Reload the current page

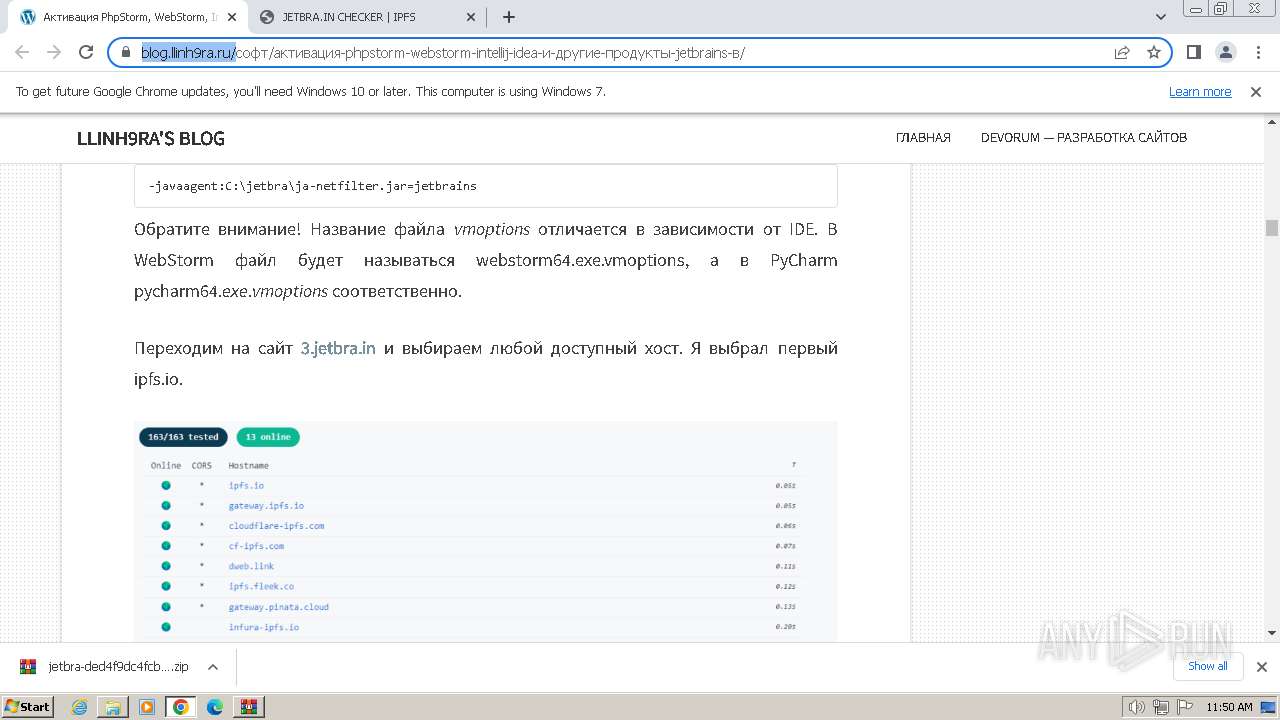point(86,53)
